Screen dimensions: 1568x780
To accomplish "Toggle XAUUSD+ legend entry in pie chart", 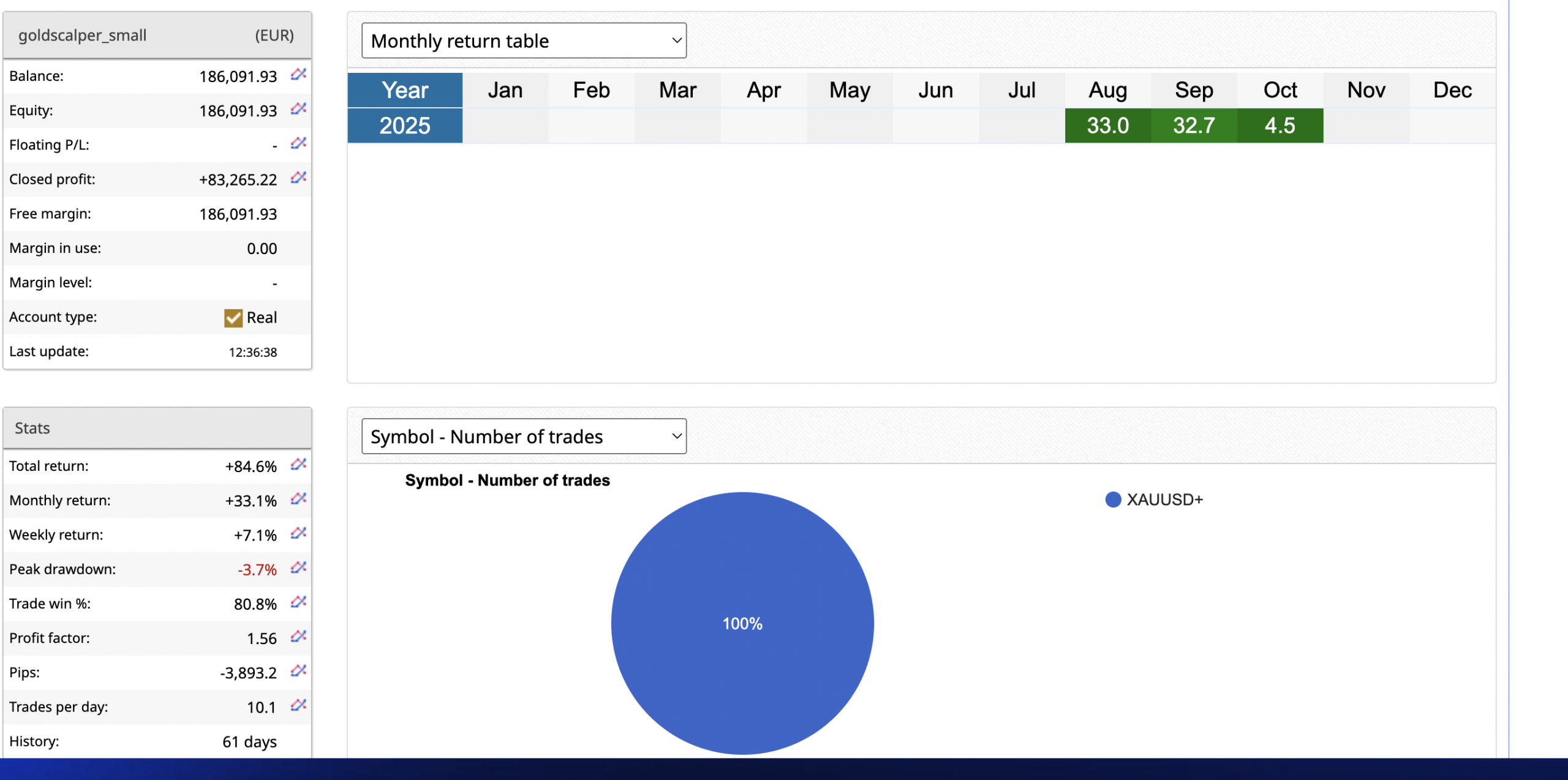I will click(x=1153, y=500).
